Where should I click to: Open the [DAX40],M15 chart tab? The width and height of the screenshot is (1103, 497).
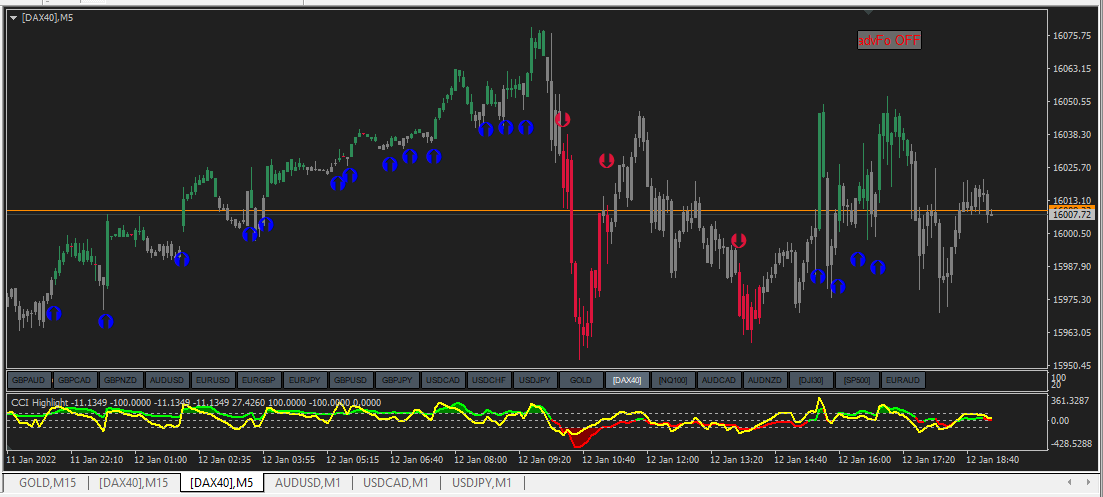click(x=134, y=483)
